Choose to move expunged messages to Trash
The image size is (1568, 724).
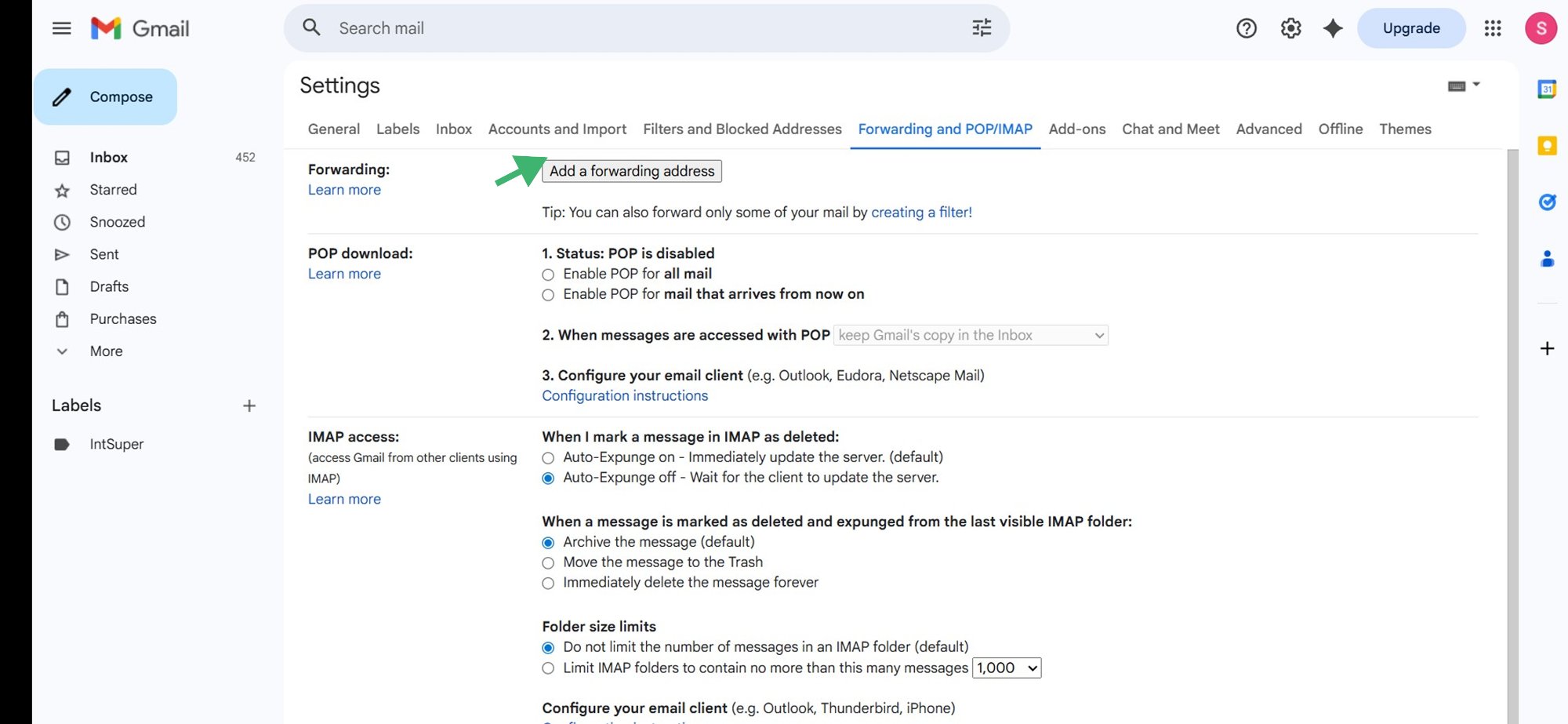(547, 562)
